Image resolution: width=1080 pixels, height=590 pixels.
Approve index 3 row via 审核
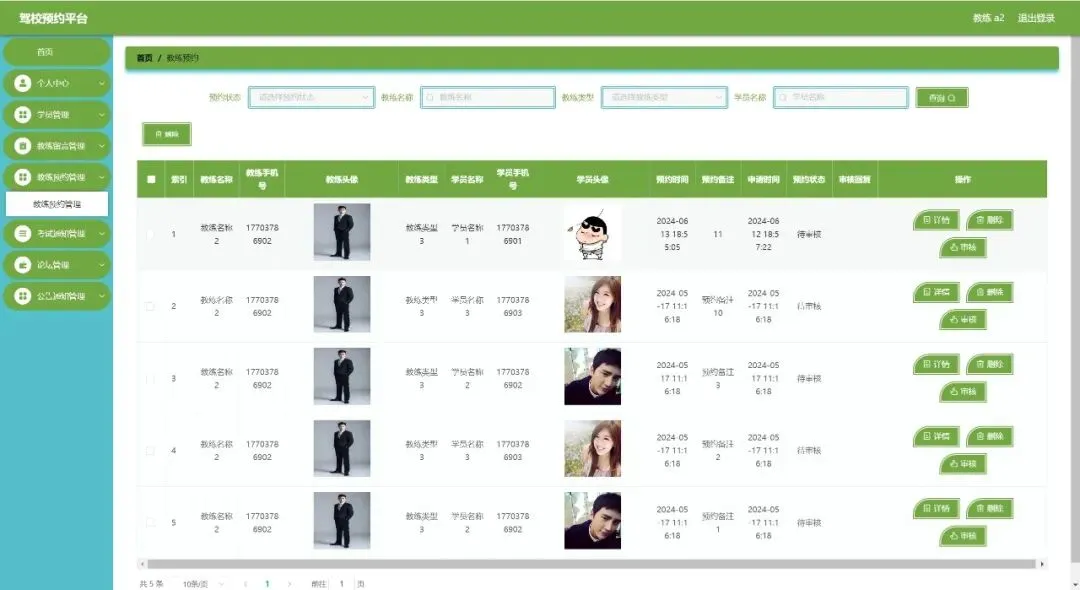click(x=963, y=392)
